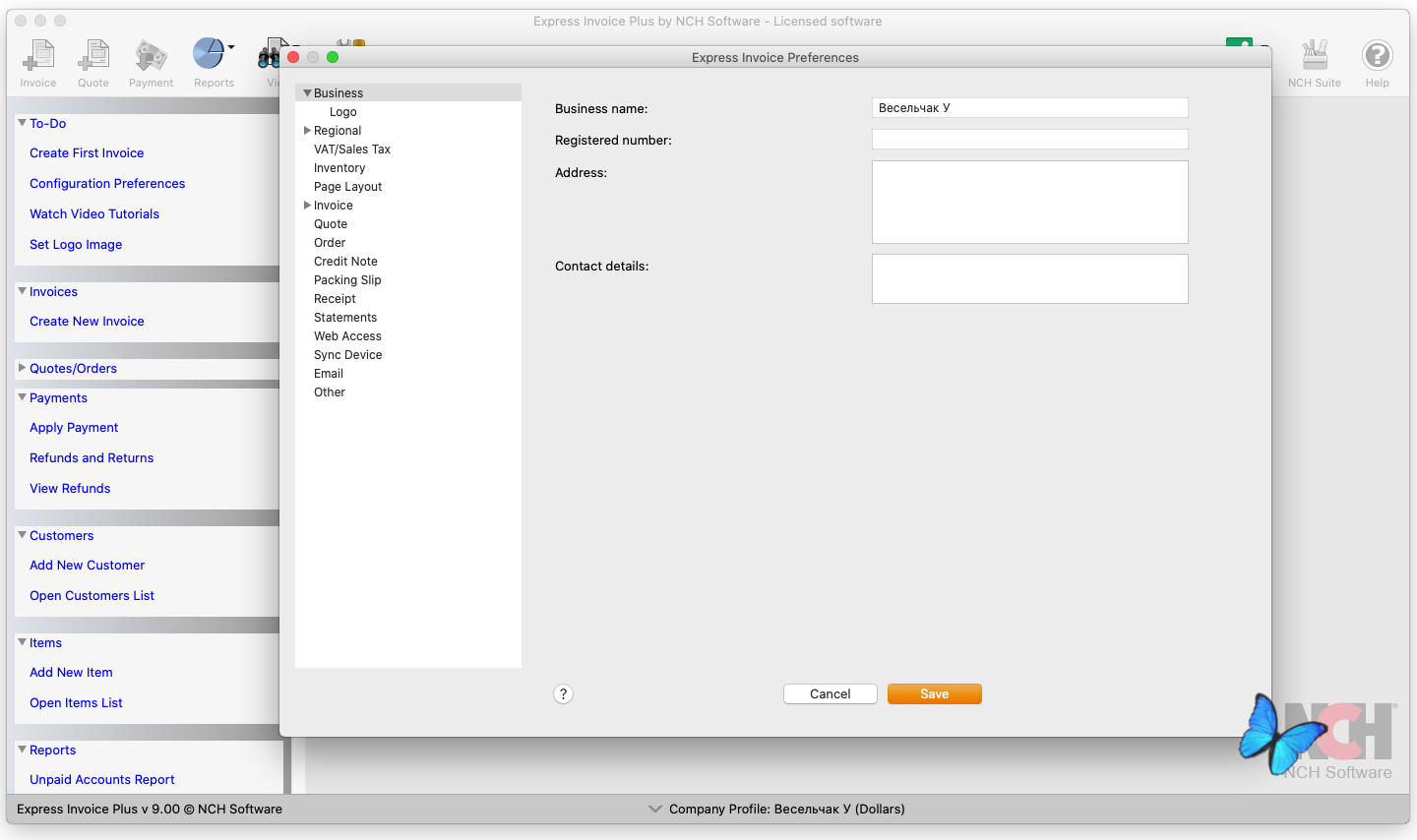Collapse the Business tree node
Screen dimensions: 1417x840
307,92
